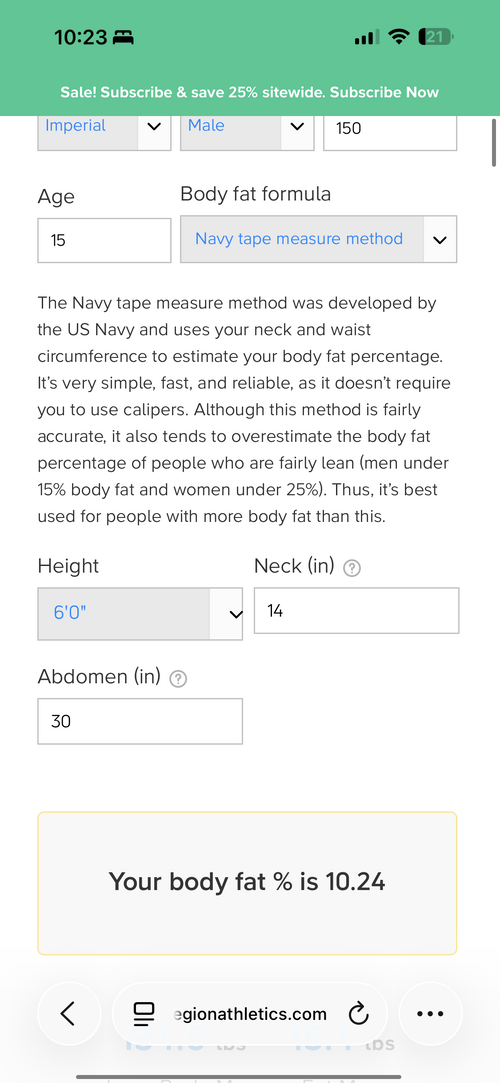This screenshot has width=500, height=1083.
Task: Click the page scrollbar on the right edge
Action: (x=494, y=143)
